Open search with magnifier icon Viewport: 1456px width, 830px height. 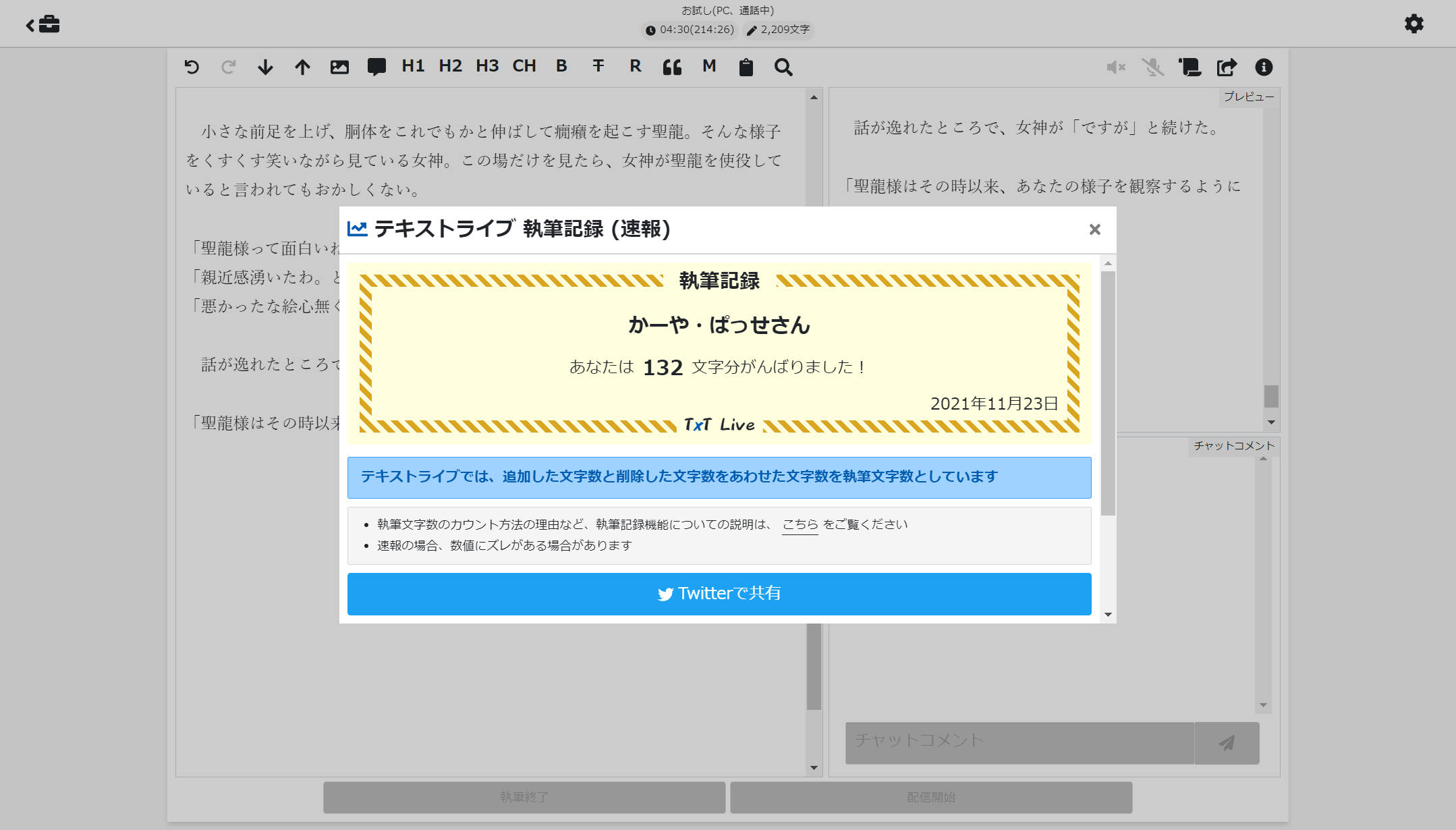pos(783,67)
